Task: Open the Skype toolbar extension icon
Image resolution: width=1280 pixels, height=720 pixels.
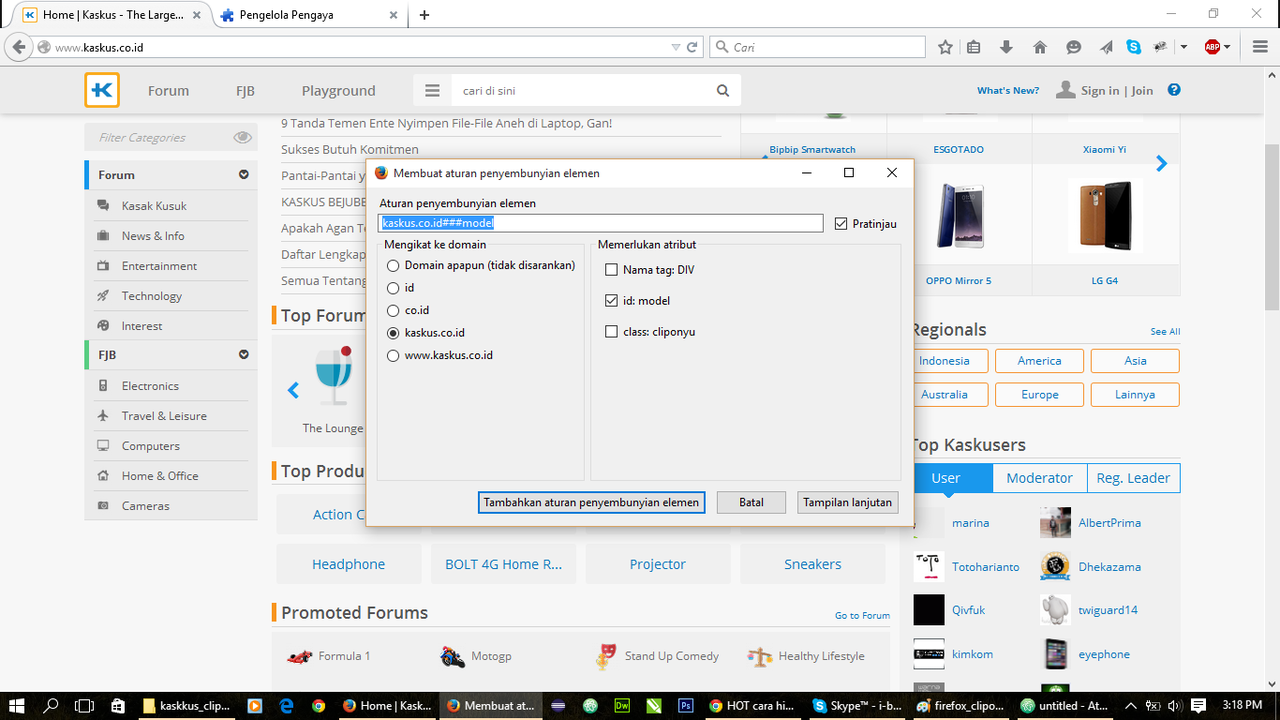Action: point(1133,47)
